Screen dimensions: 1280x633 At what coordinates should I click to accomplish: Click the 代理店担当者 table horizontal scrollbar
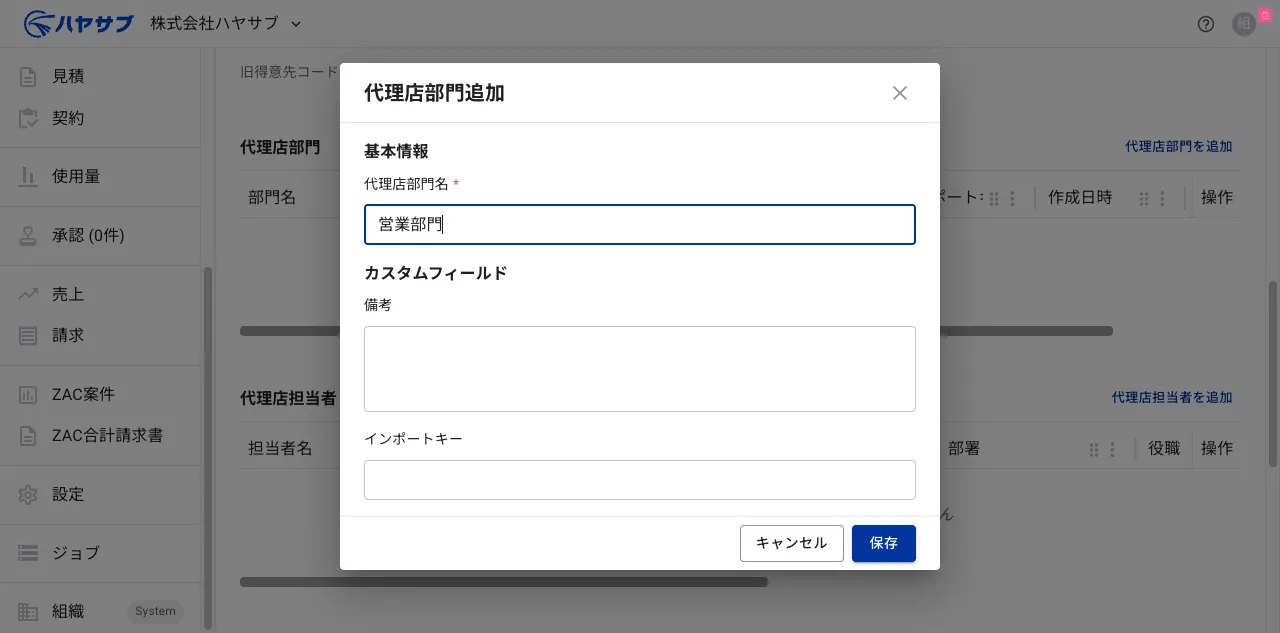click(x=504, y=581)
